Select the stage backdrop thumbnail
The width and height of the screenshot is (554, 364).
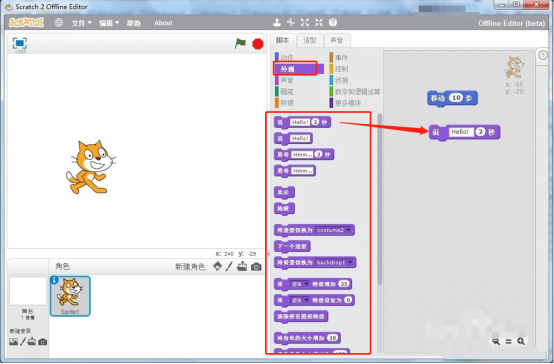pos(28,291)
